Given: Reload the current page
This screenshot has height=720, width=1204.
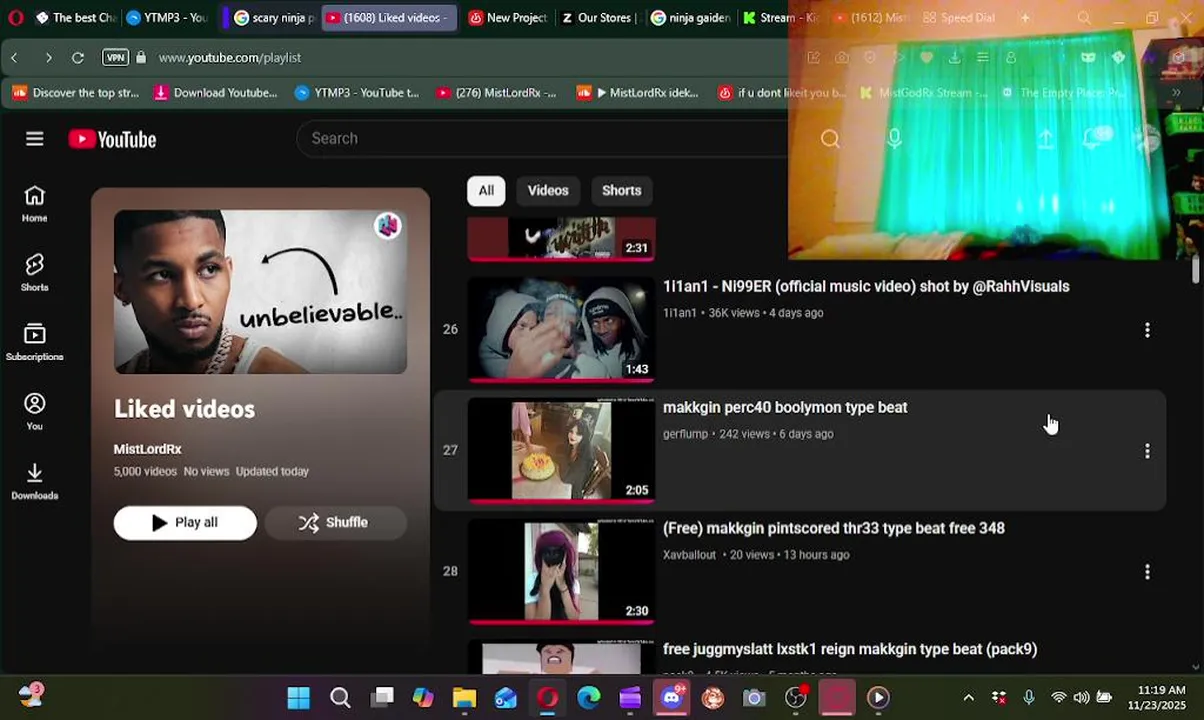Looking at the screenshot, I should (78, 58).
